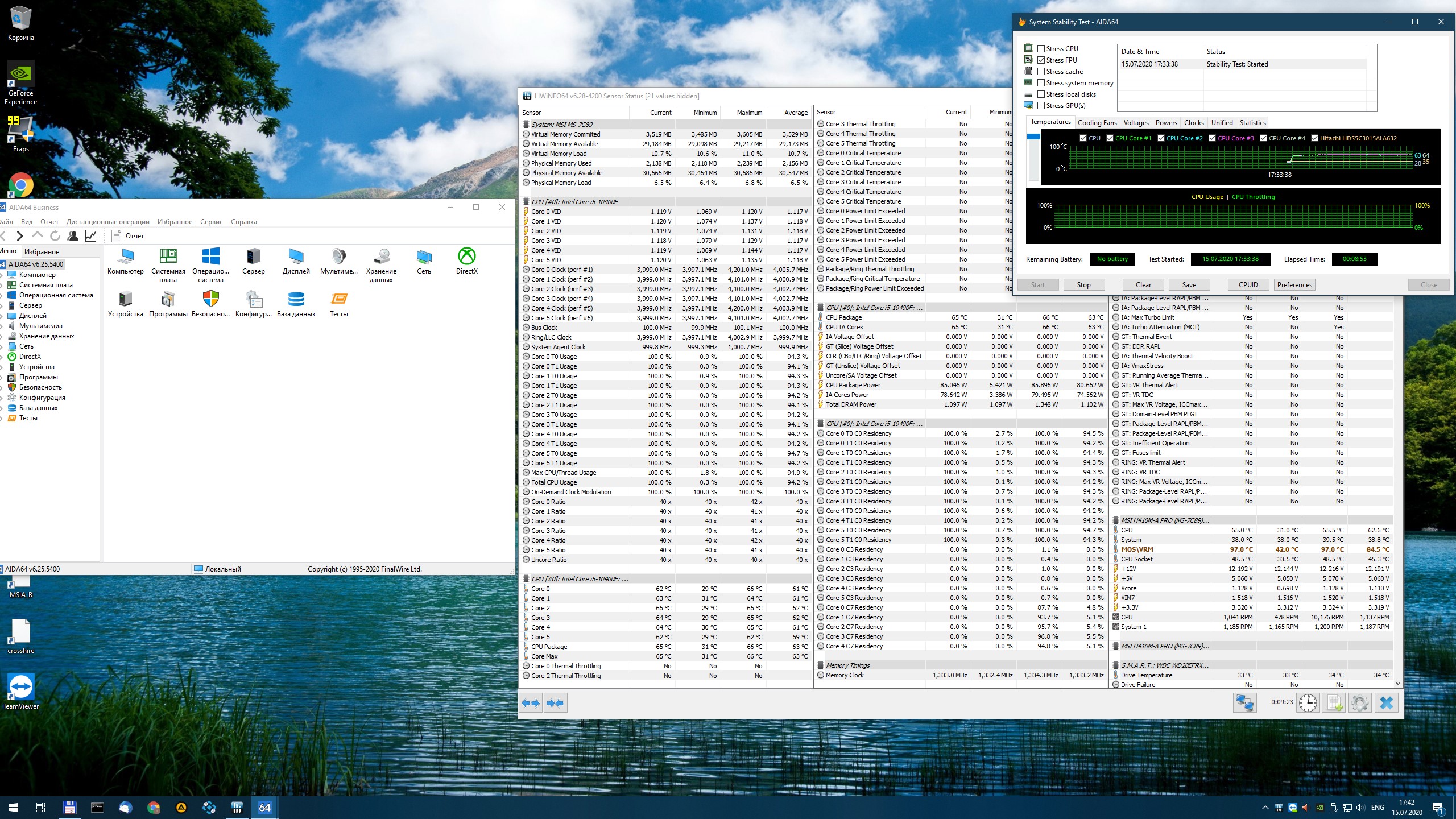The height and width of the screenshot is (819, 1456).
Task: Open Google Chrome from taskbar
Action: (153, 807)
